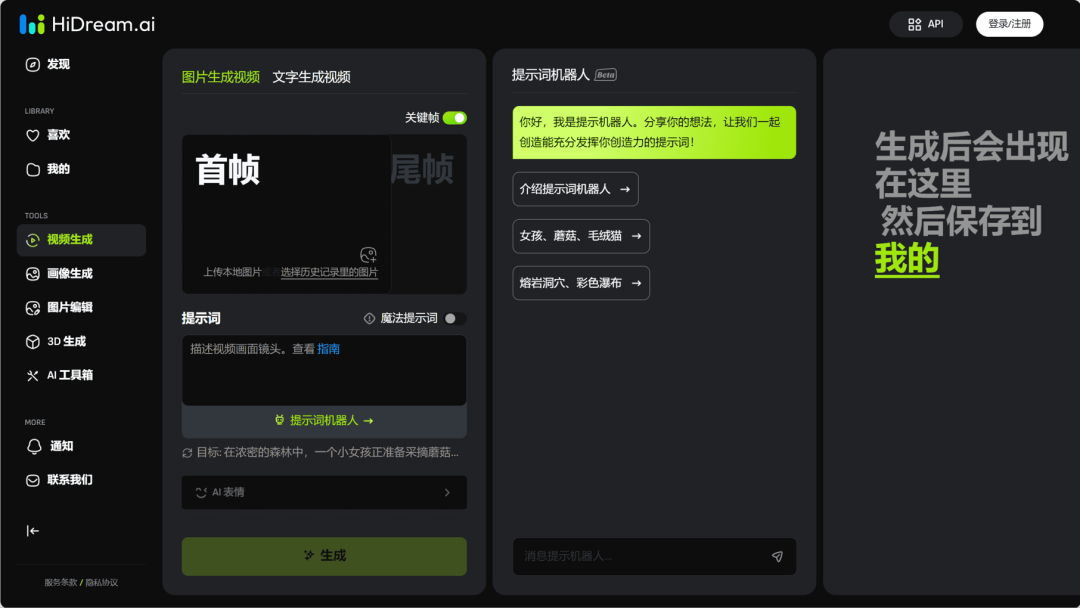Image resolution: width=1080 pixels, height=608 pixels.
Task: Select 介绍提示词机器人 suggestion
Action: pos(575,189)
